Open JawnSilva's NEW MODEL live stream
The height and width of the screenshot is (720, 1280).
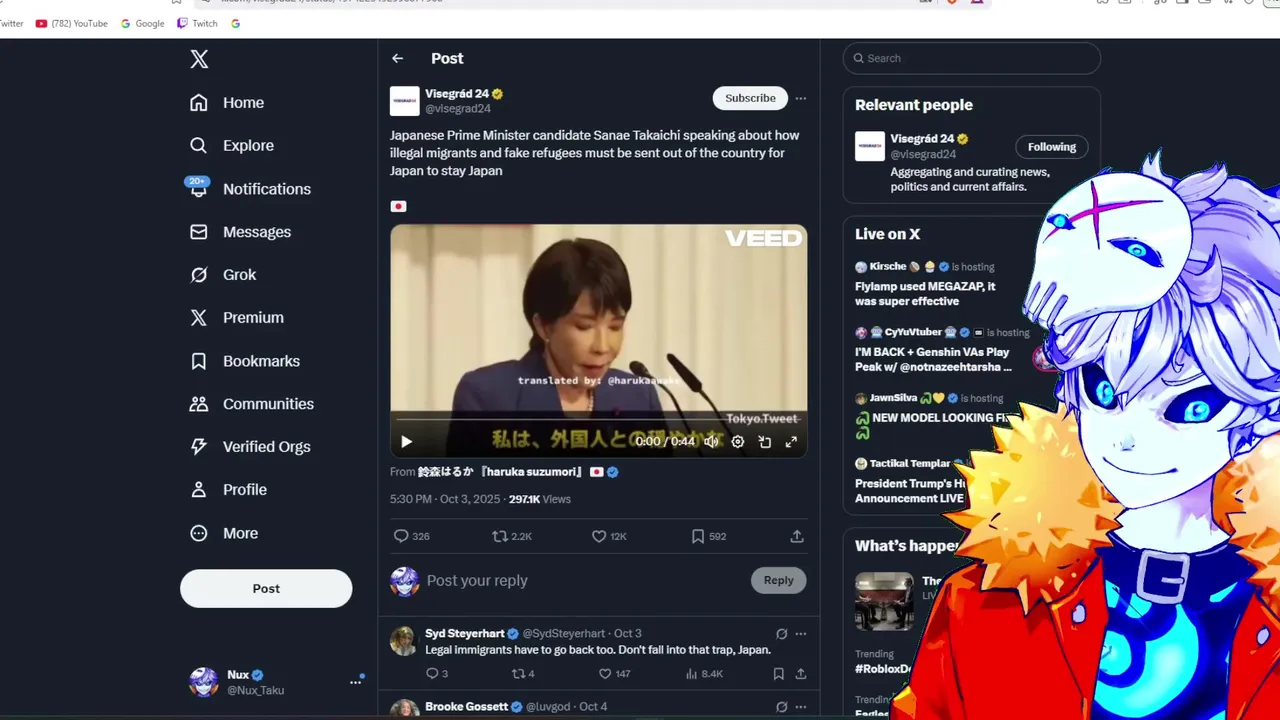(931, 415)
